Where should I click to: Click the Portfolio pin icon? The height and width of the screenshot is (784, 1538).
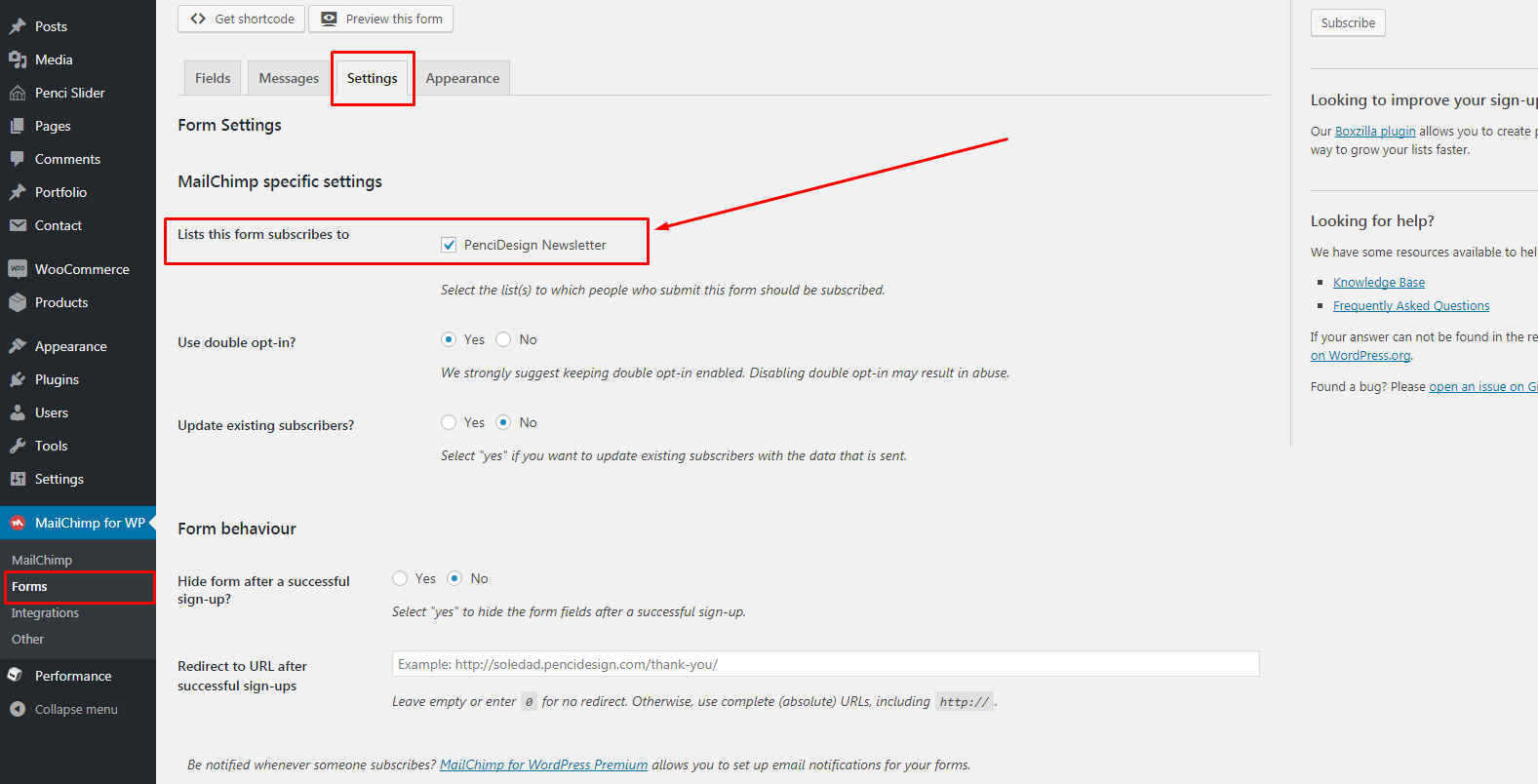(18, 192)
